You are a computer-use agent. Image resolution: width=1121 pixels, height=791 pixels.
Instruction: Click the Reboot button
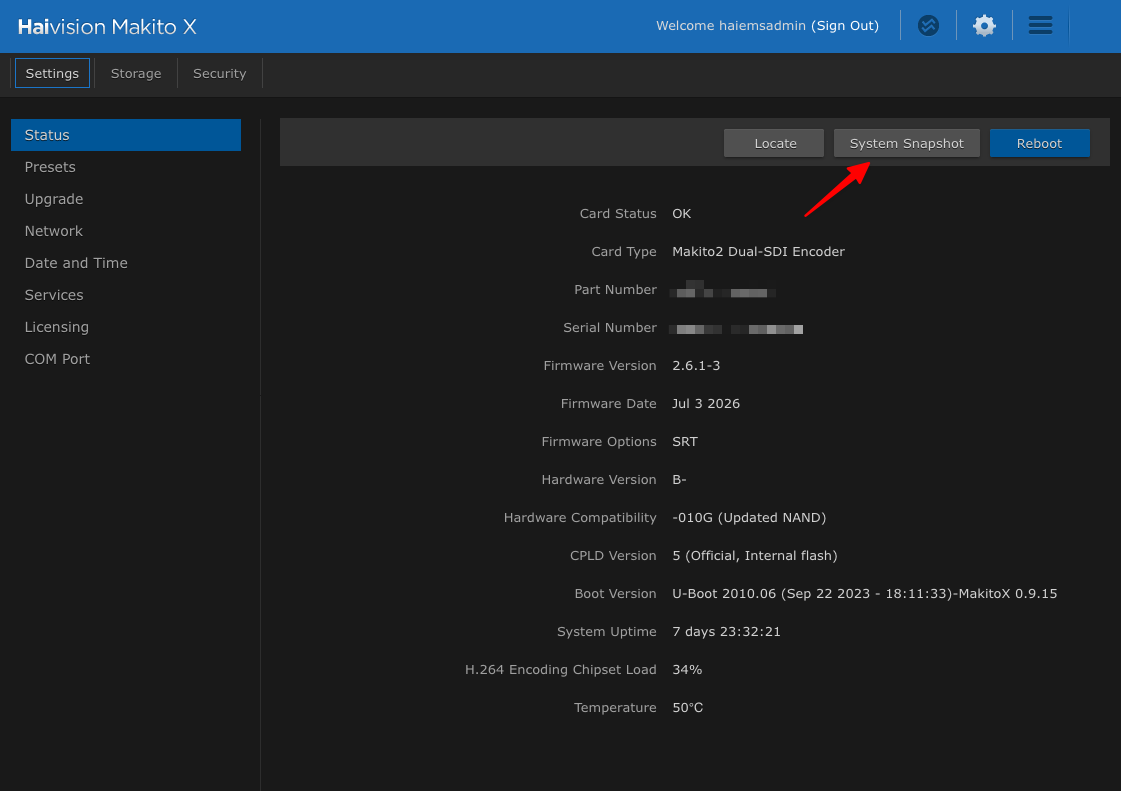tap(1039, 143)
